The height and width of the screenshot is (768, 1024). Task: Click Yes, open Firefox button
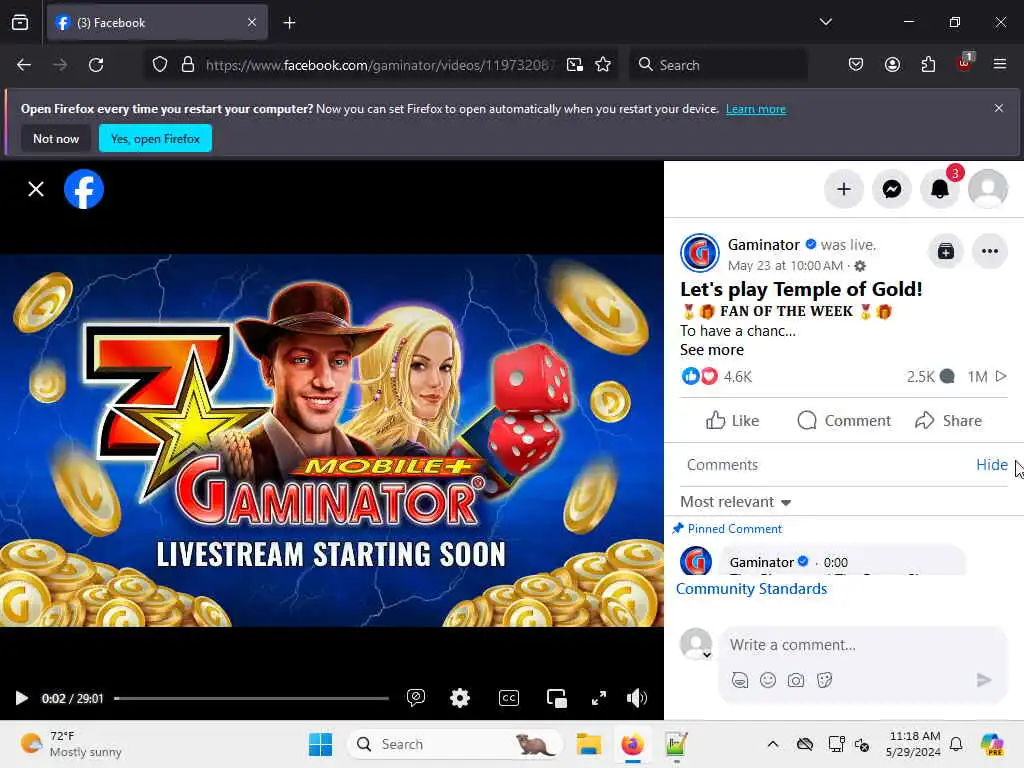tap(155, 138)
